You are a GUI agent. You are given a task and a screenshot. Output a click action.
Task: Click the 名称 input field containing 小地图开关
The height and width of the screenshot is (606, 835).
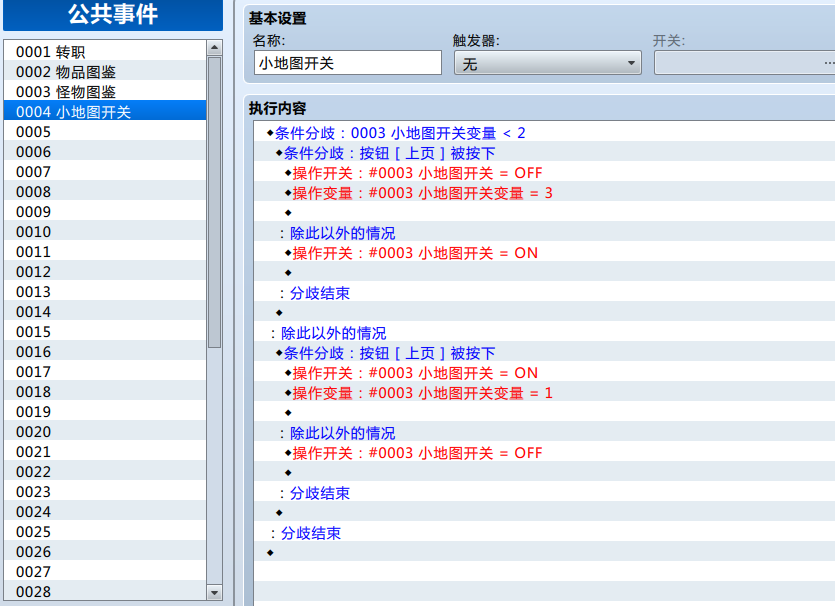348,63
